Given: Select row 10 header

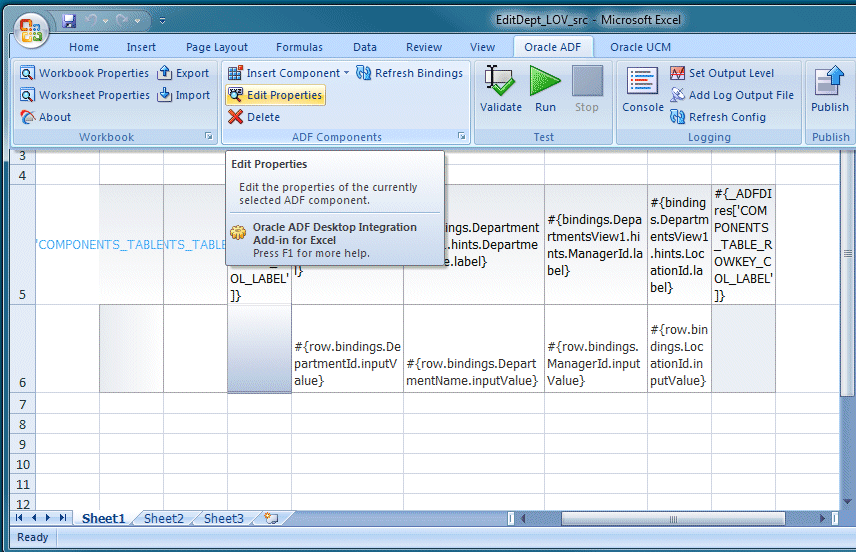Looking at the screenshot, I should (x=22, y=464).
